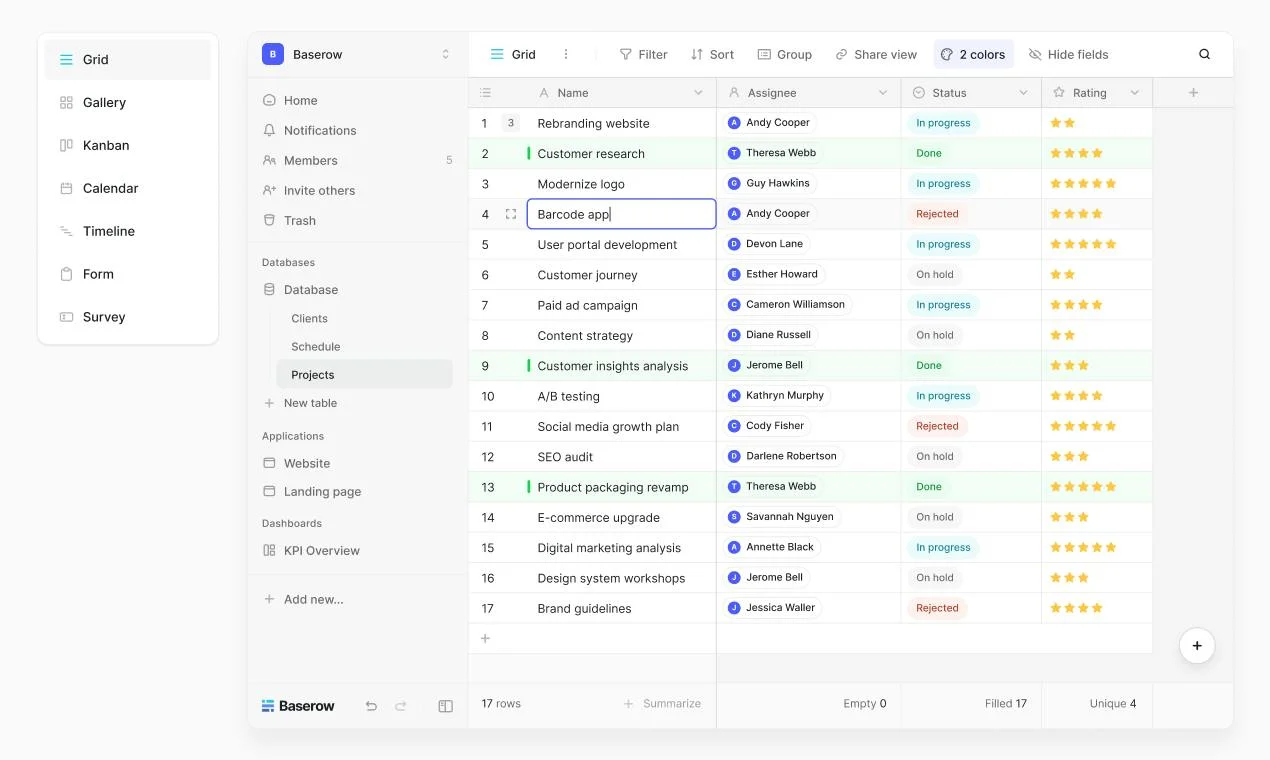This screenshot has height=760, width=1270.
Task: Open the Assignee column dropdown arrow
Action: 883,93
